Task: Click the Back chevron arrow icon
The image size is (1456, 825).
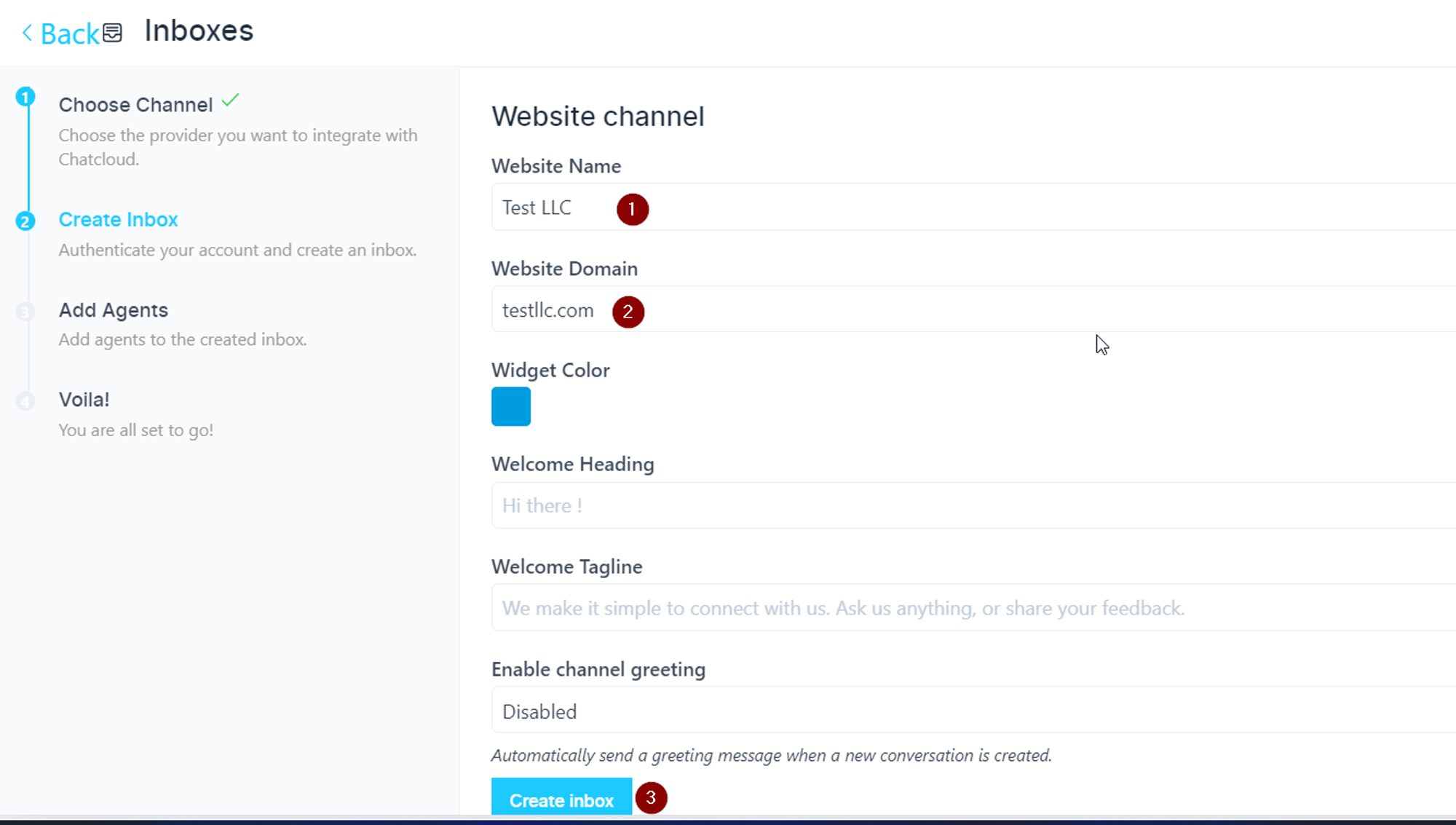Action: coord(27,33)
